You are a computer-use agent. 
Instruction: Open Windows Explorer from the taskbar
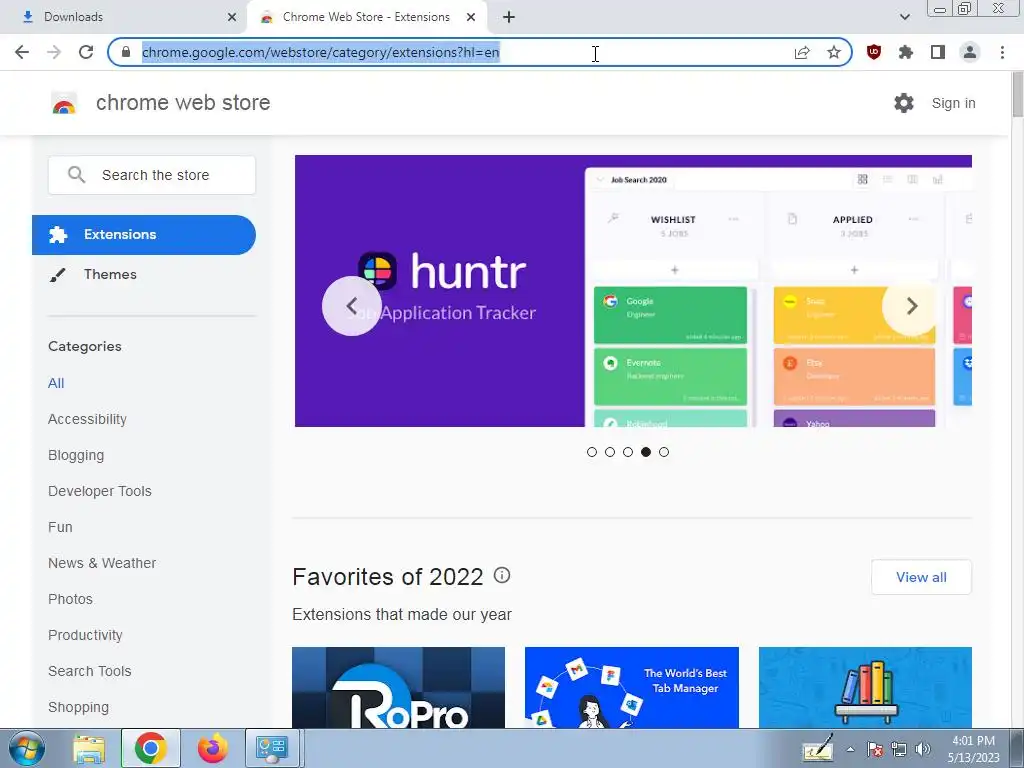pyautogui.click(x=89, y=748)
